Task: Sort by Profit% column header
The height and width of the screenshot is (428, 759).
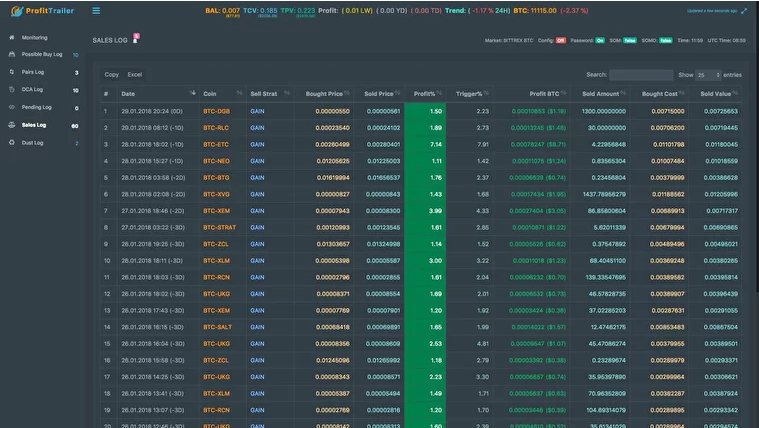Action: click(425, 94)
